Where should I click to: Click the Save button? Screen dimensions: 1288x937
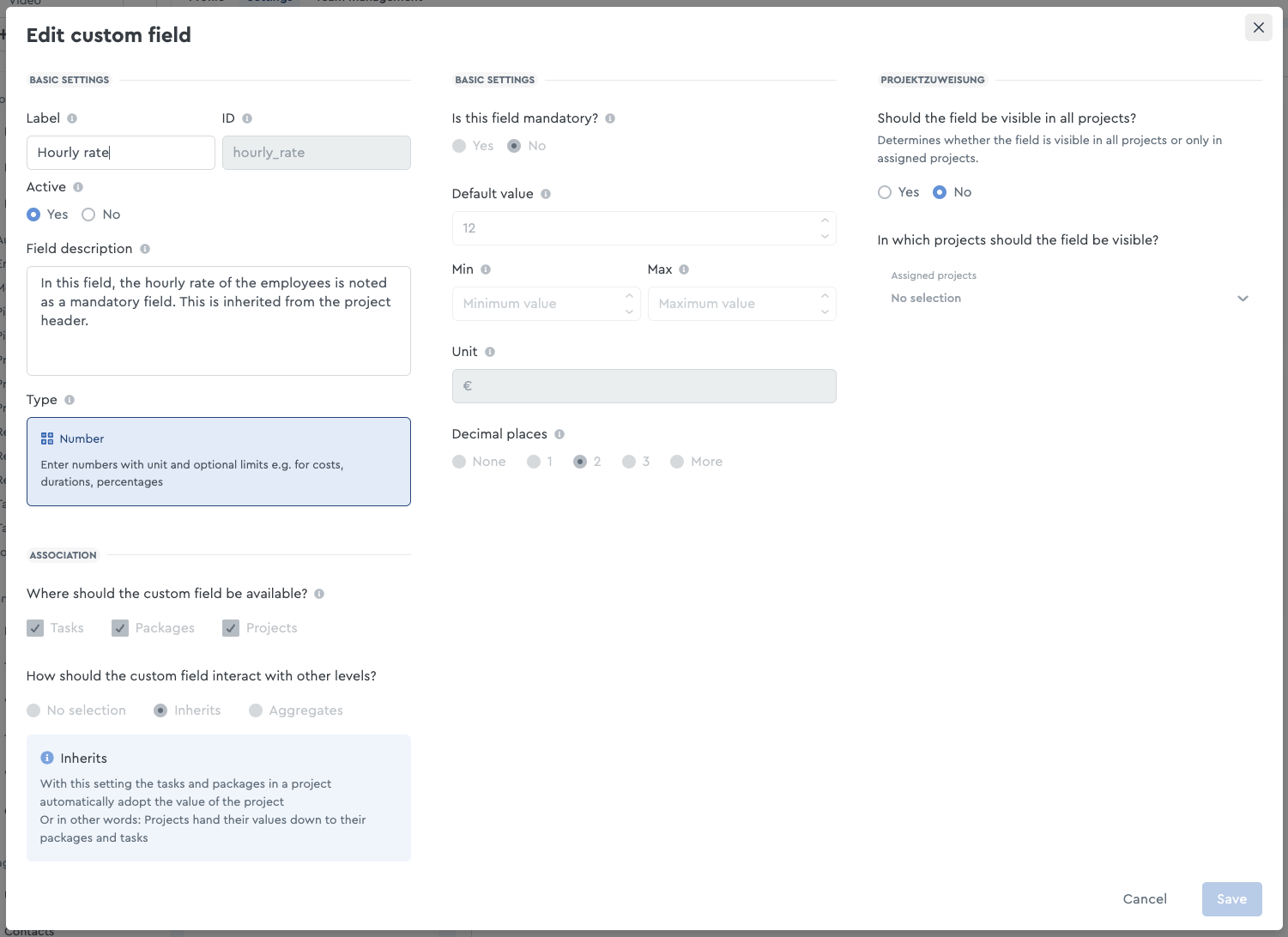coord(1232,899)
